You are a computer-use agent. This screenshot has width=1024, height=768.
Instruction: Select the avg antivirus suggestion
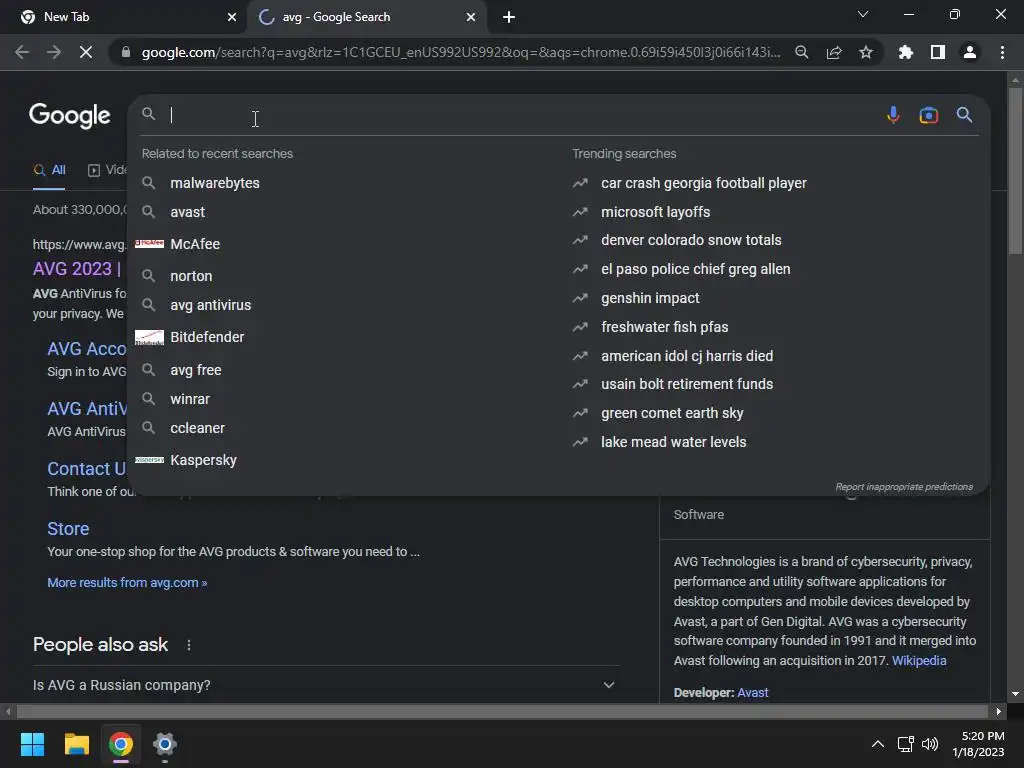click(210, 305)
